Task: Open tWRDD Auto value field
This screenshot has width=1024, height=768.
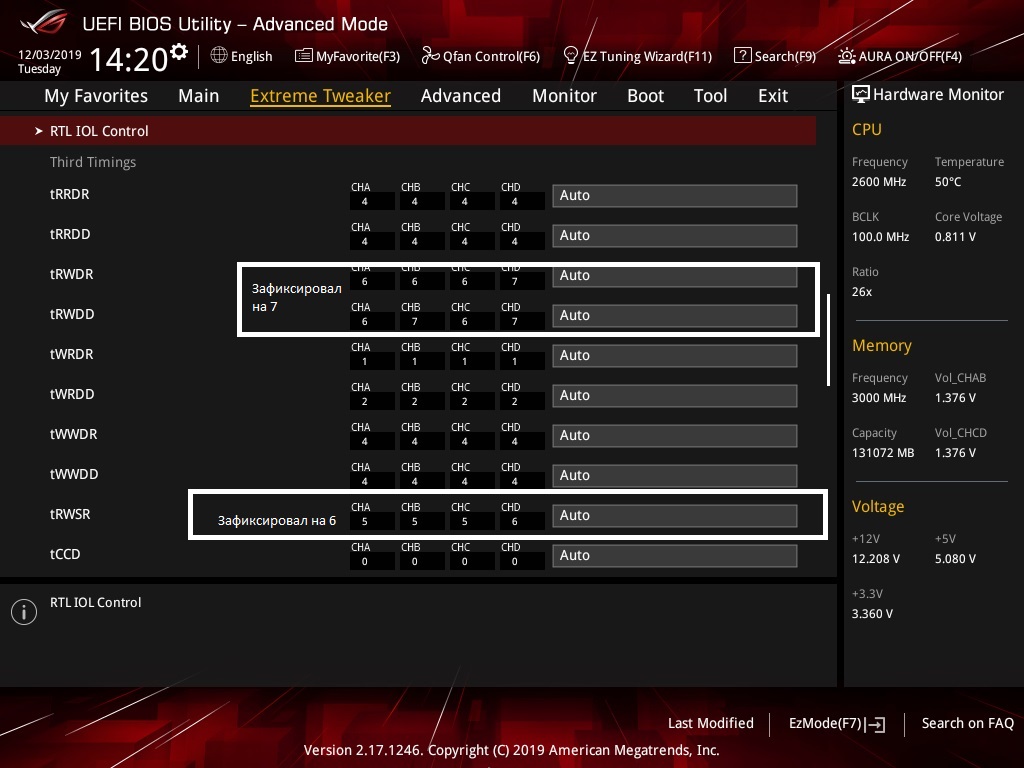Action: tap(675, 395)
